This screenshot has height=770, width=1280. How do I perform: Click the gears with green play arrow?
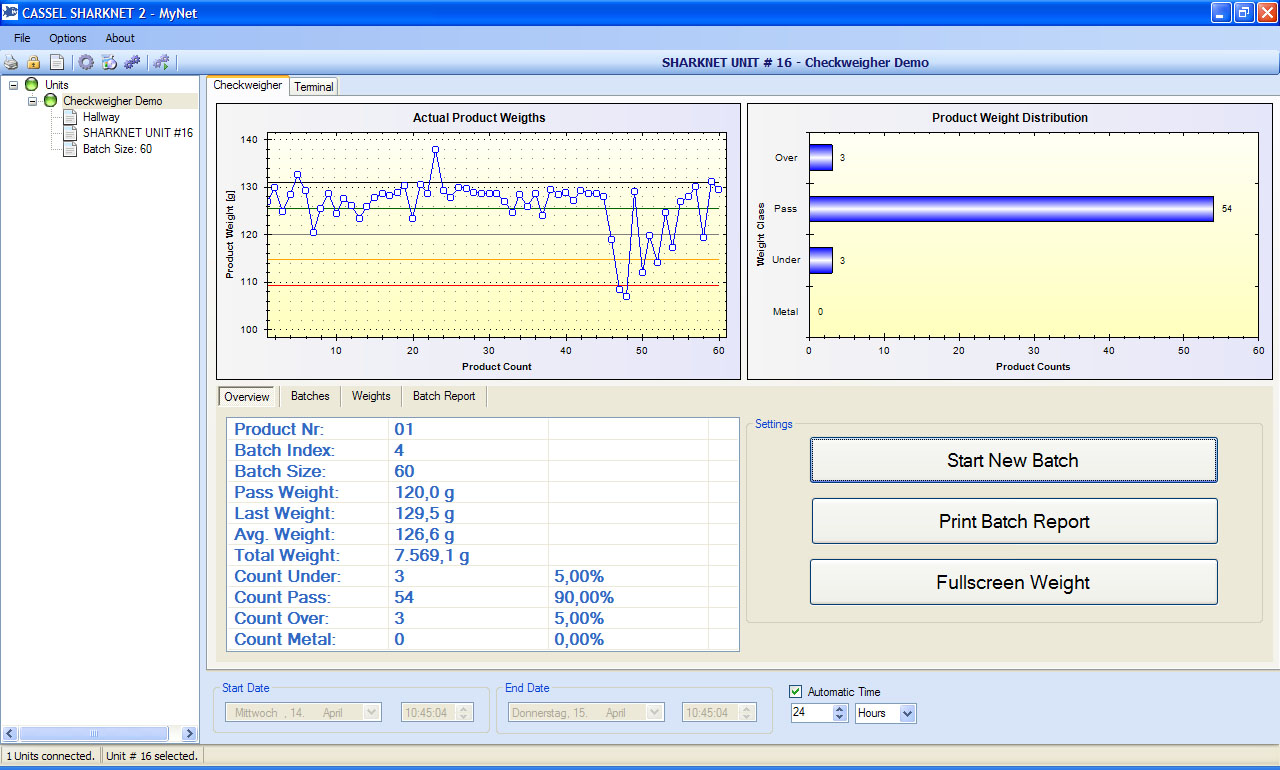tap(161, 62)
